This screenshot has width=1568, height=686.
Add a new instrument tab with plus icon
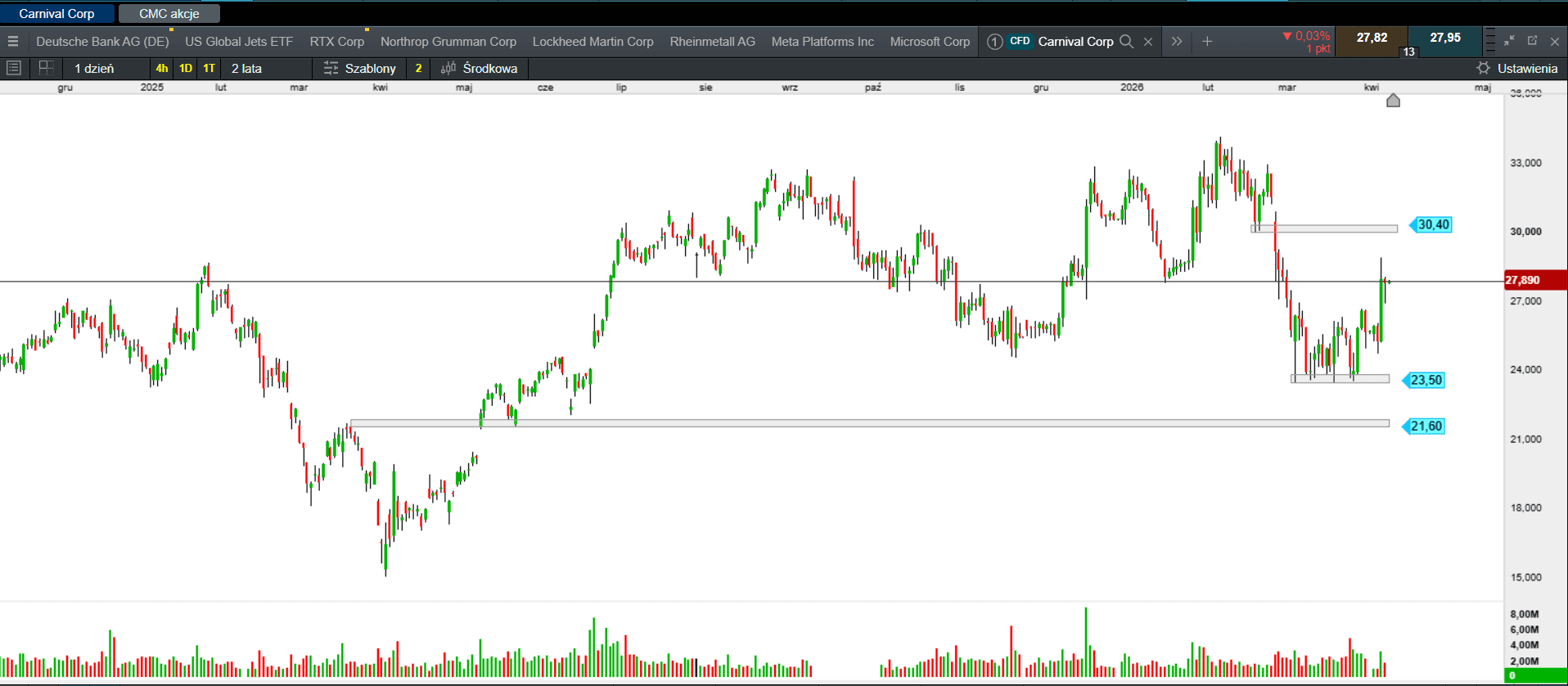[x=1207, y=42]
